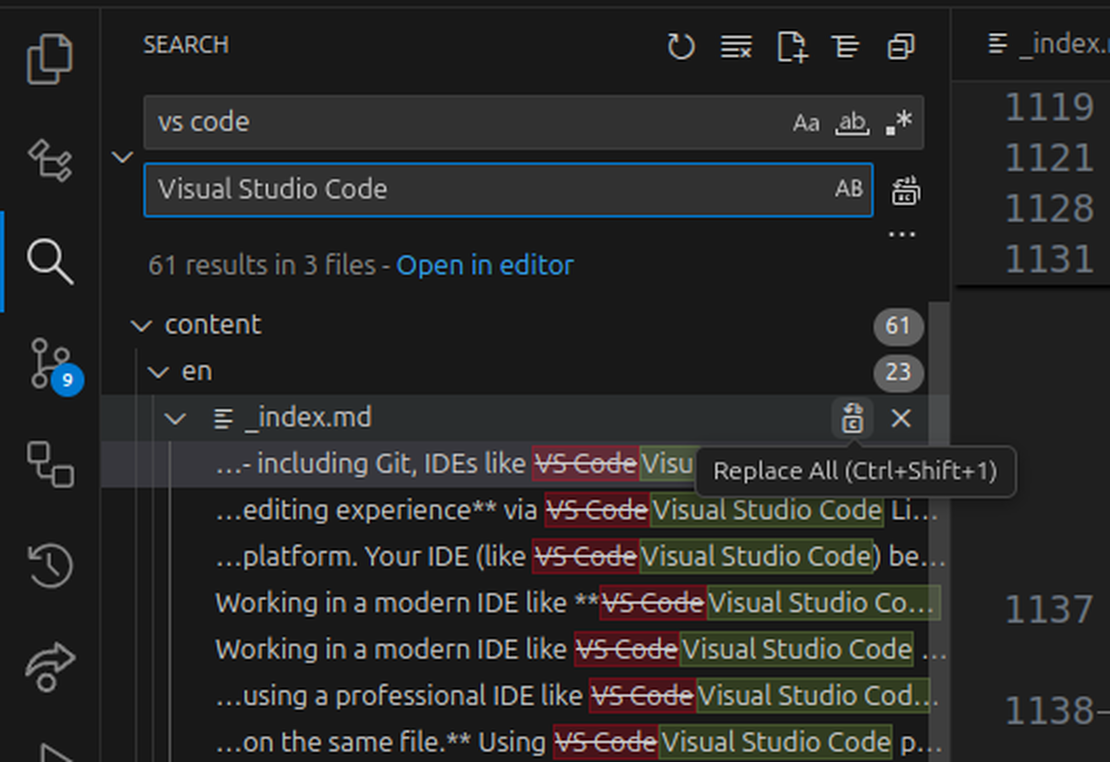Collapse the content folder

point(142,326)
